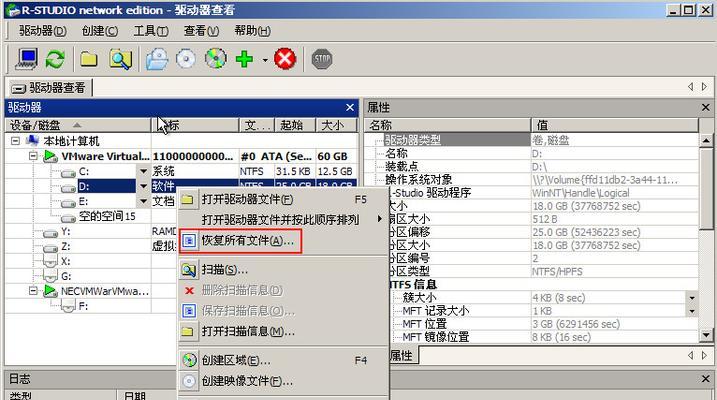Open 簇大小 value dropdown arrow
This screenshot has width=717, height=400.
point(692,298)
